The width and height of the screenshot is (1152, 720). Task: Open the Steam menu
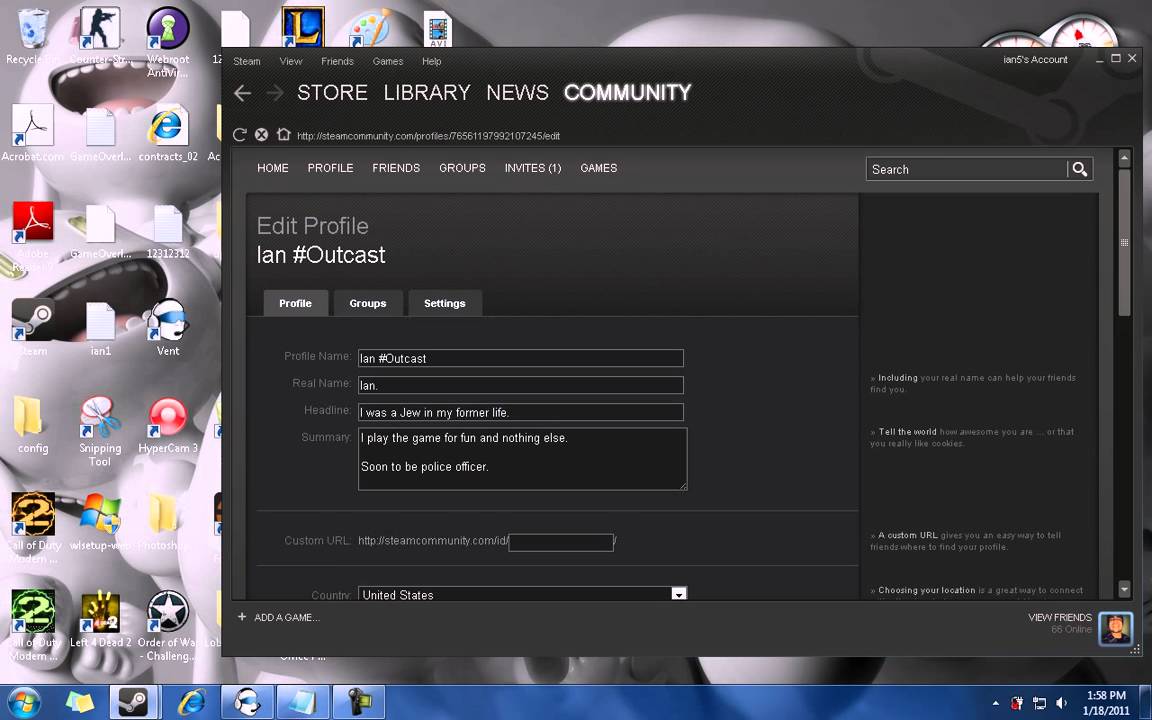[247, 61]
